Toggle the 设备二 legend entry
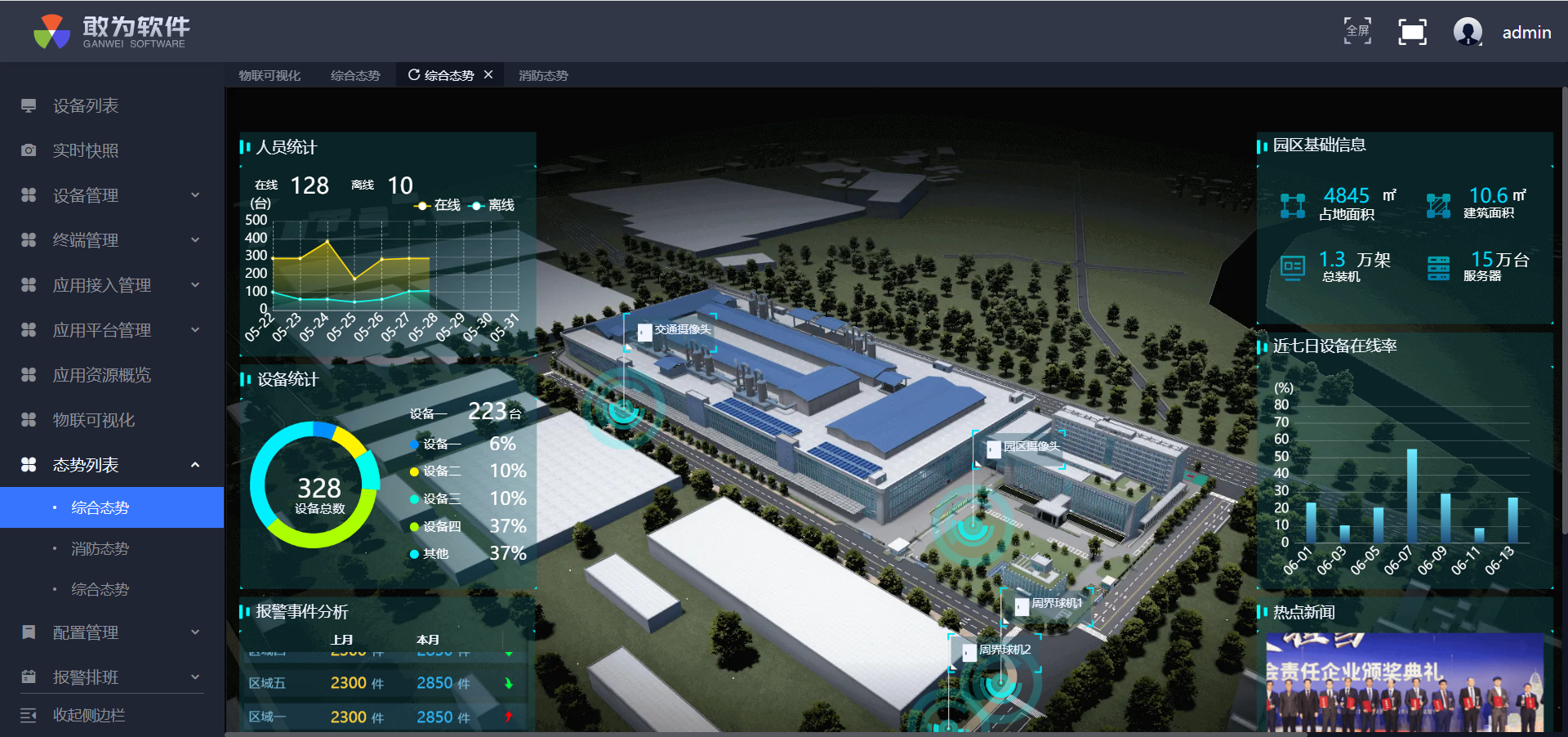1568x737 pixels. (x=435, y=471)
